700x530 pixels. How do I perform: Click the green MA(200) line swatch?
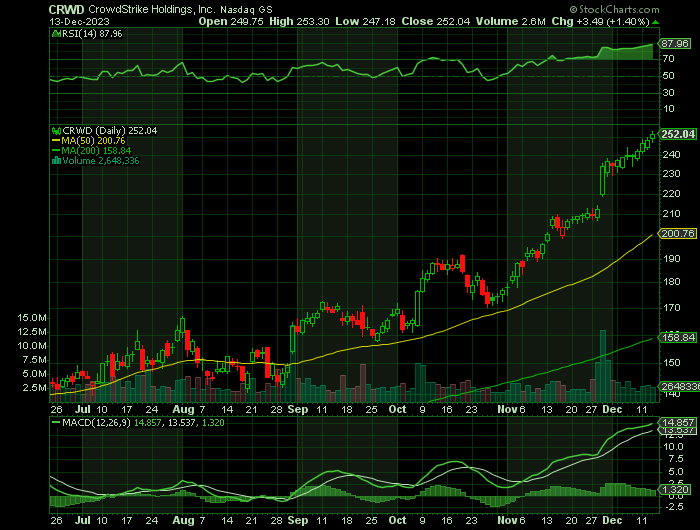(x=56, y=151)
